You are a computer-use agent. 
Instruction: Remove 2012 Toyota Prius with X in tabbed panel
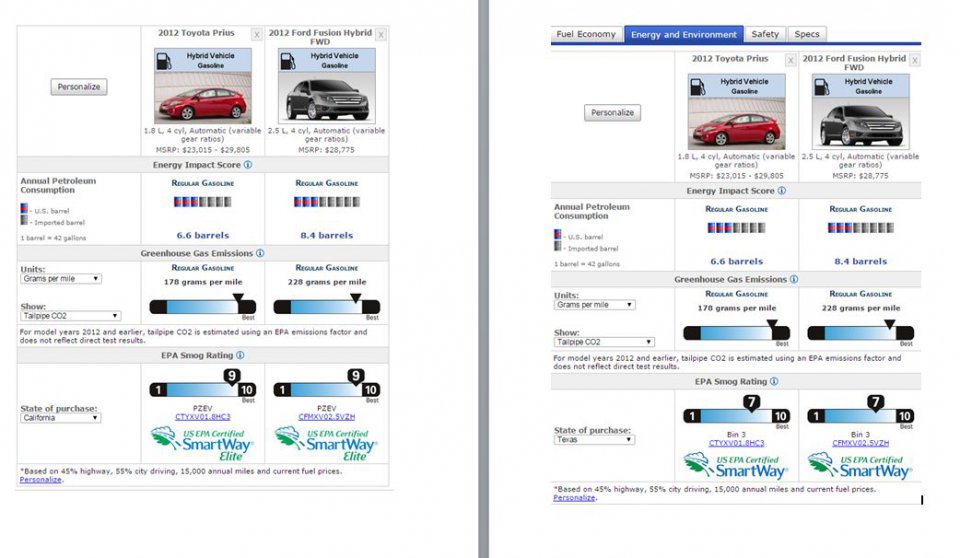click(x=790, y=61)
